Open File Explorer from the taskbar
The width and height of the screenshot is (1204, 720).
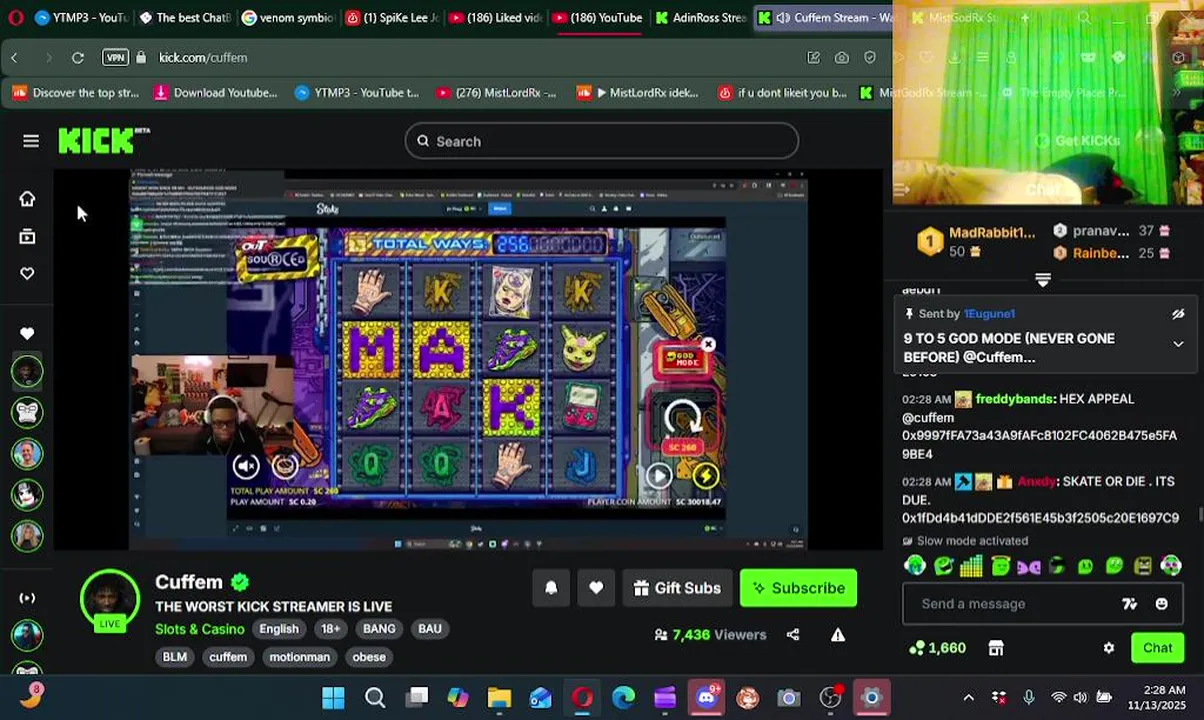pos(499,697)
